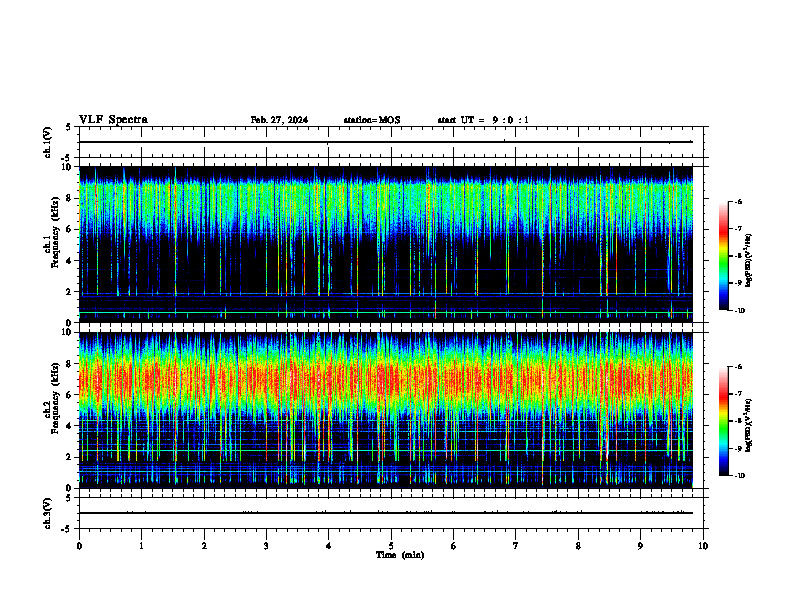This screenshot has height=612, width=792.
Task: Click time-axis tick label '10'
Action: pyautogui.click(x=703, y=546)
